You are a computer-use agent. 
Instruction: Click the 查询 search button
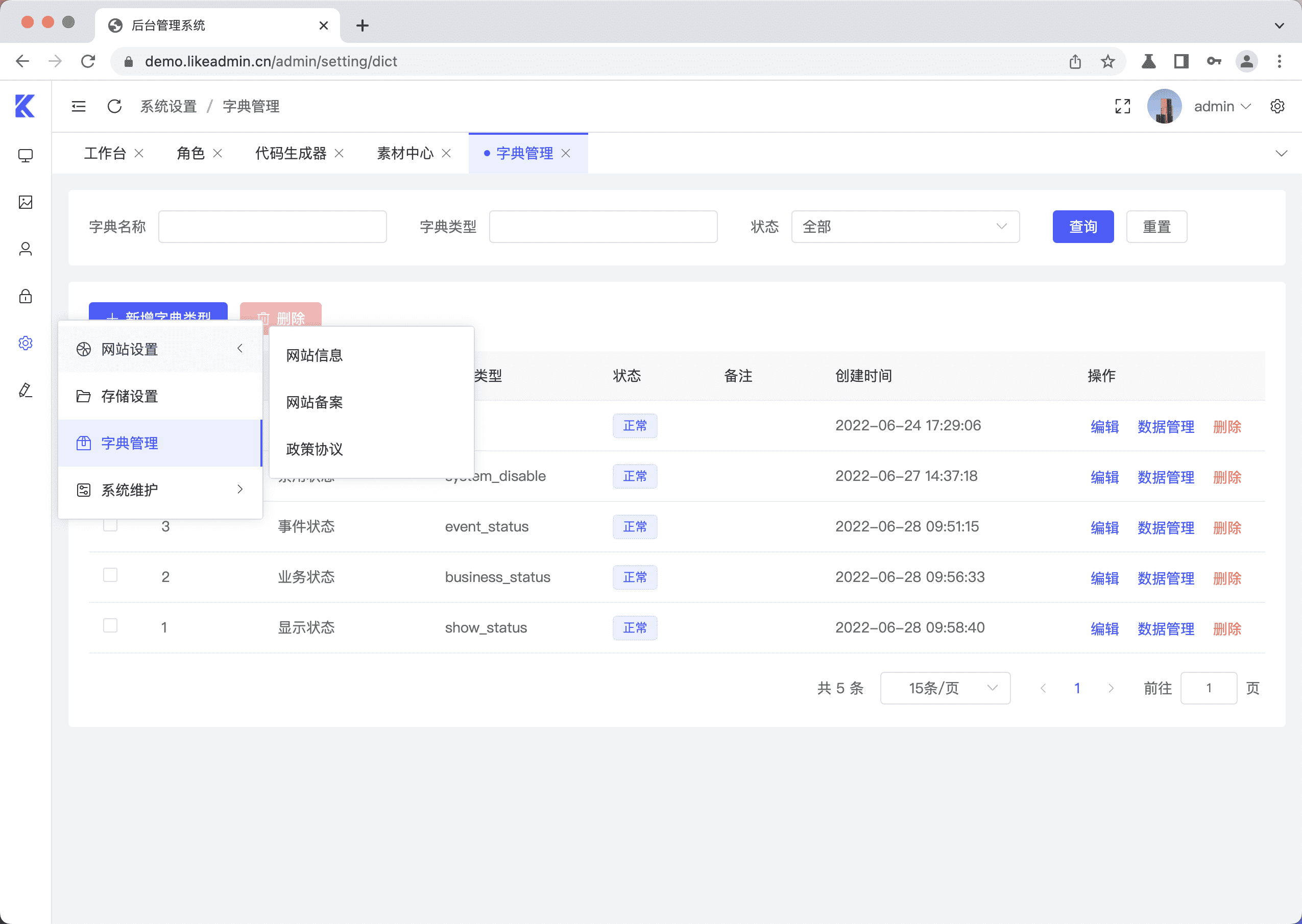(1083, 227)
